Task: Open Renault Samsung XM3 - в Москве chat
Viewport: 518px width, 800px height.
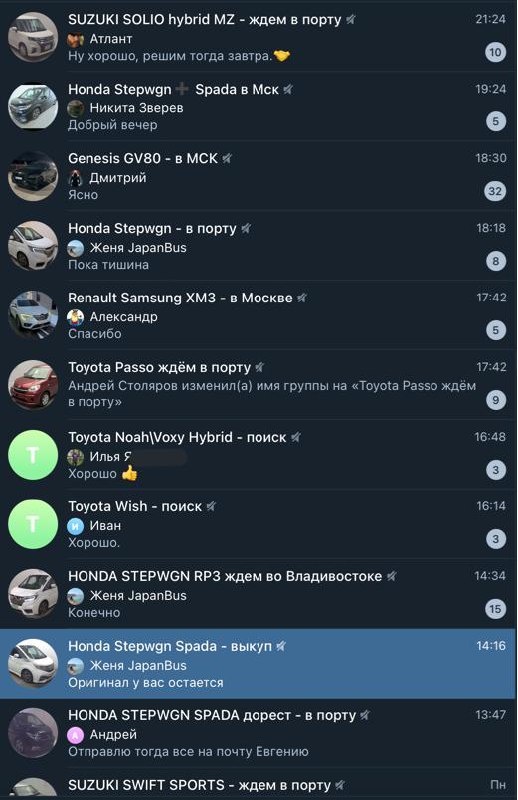Action: (x=258, y=316)
